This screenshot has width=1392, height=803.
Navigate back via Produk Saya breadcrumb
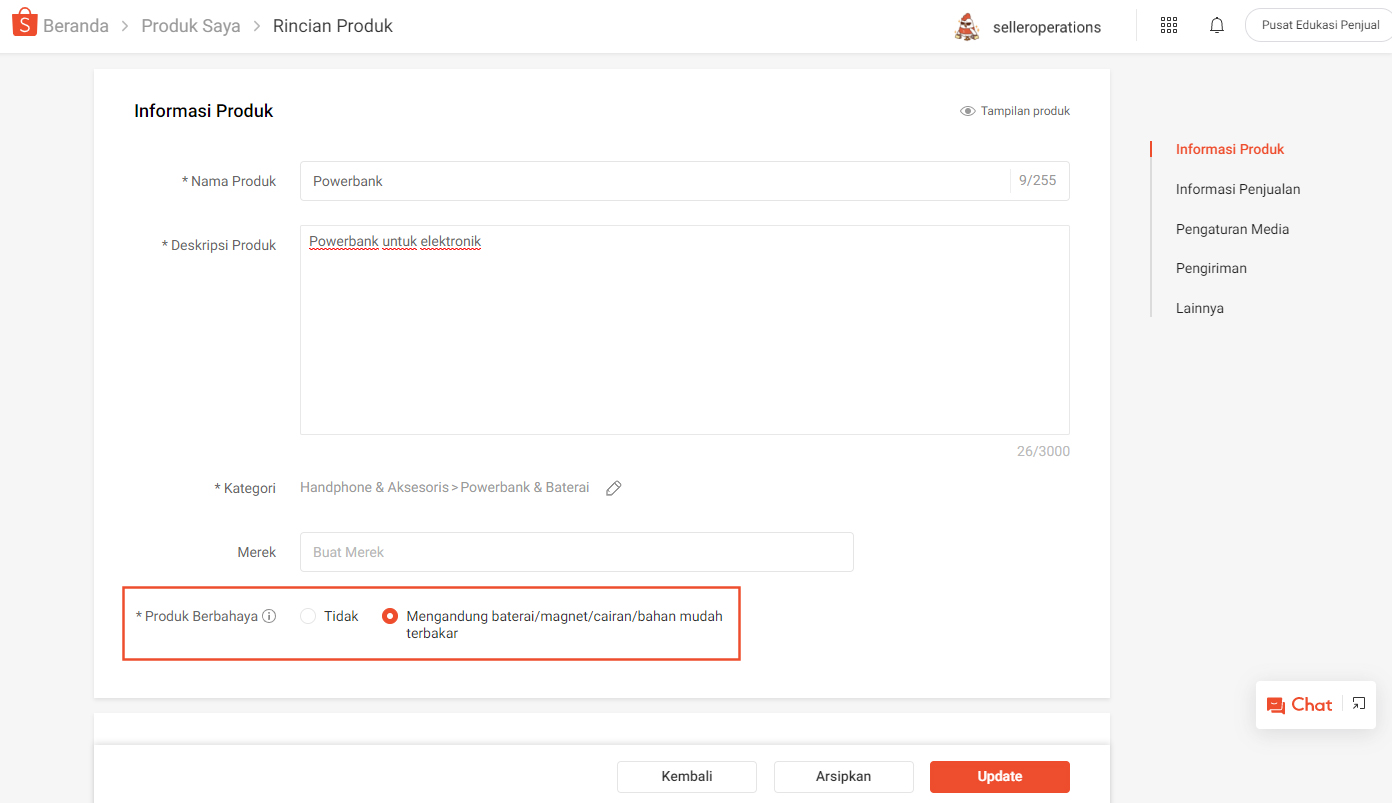click(x=190, y=25)
